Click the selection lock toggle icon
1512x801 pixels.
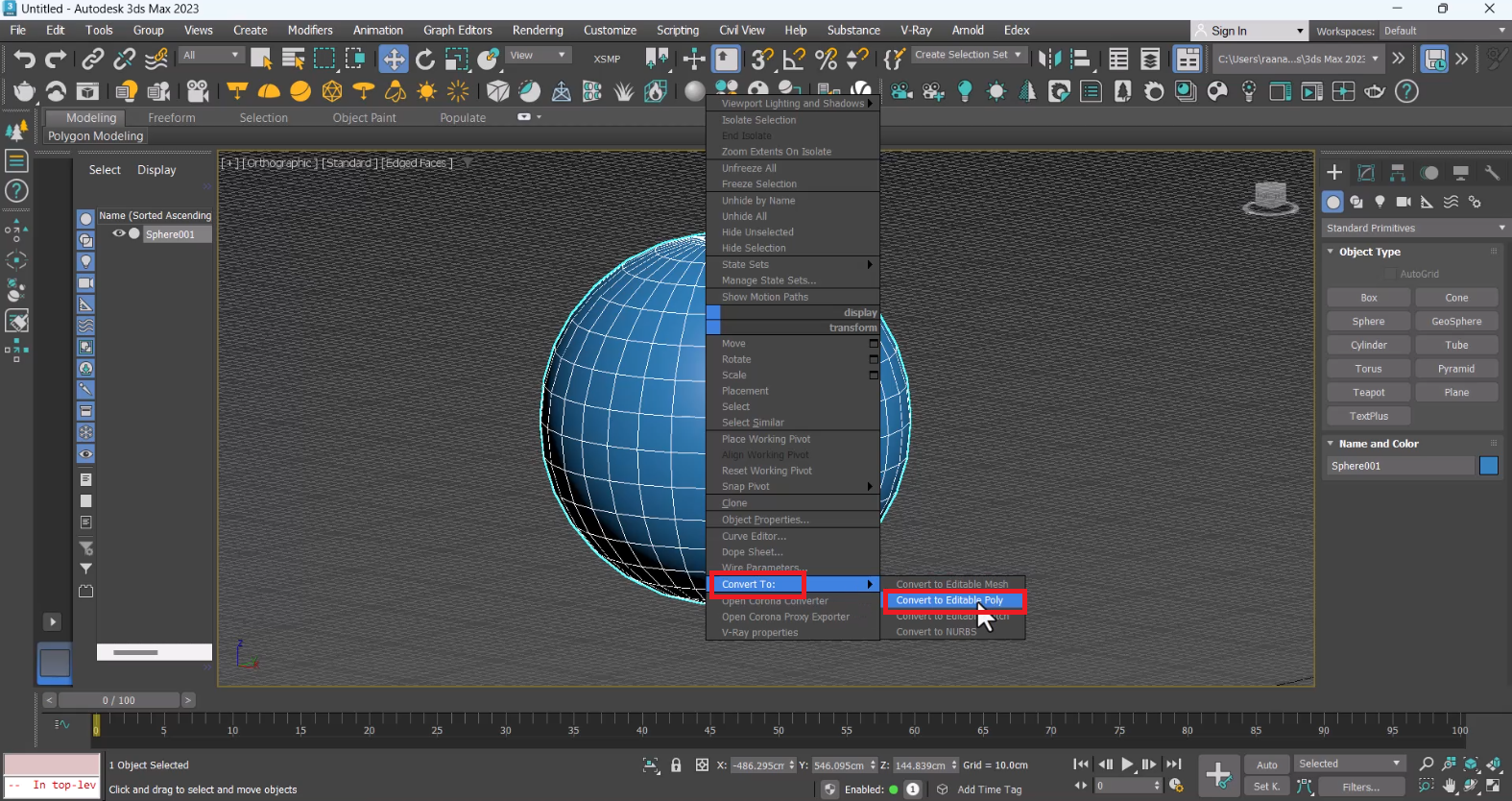point(676,765)
